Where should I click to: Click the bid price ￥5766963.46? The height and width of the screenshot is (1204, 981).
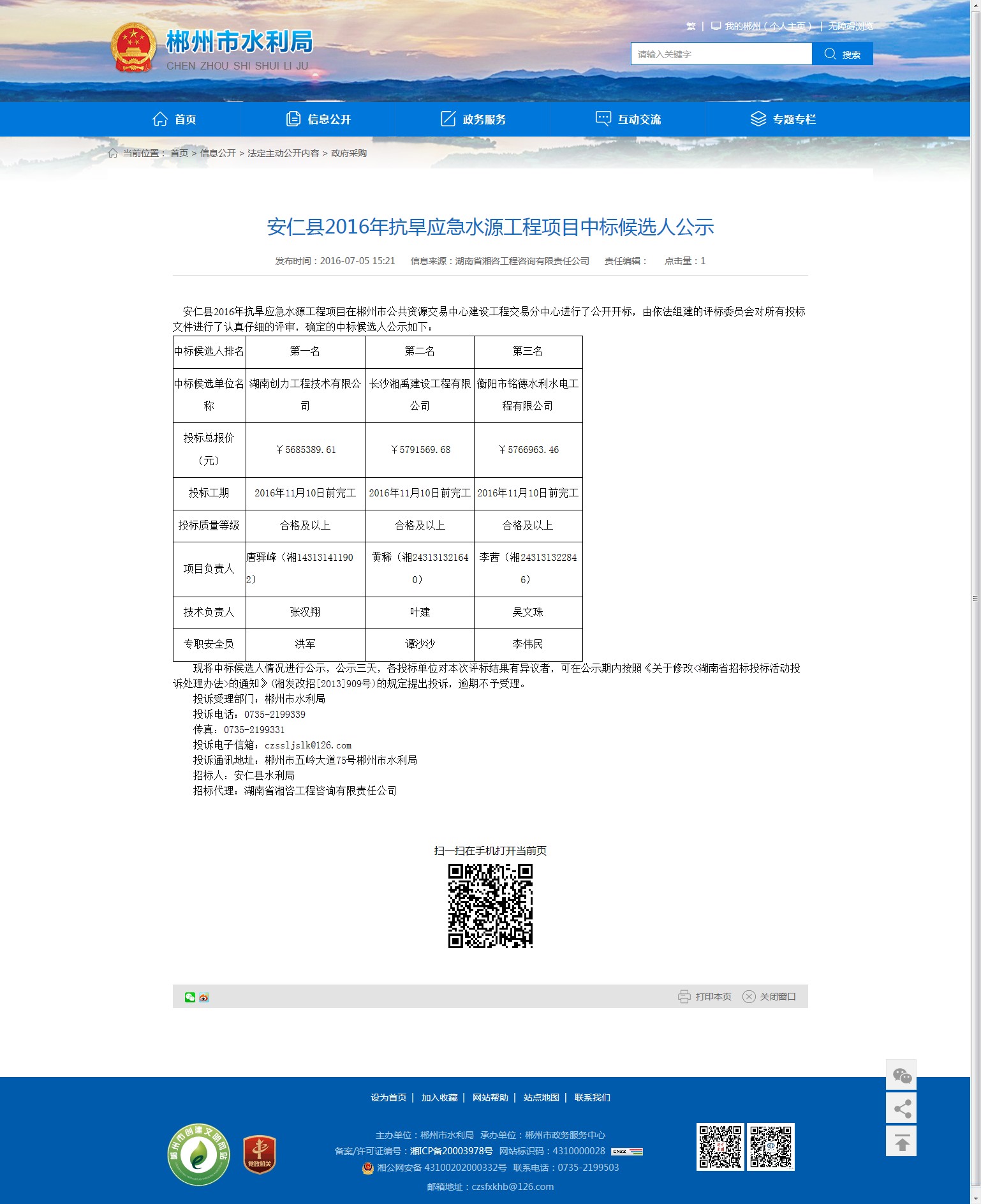pos(528,450)
